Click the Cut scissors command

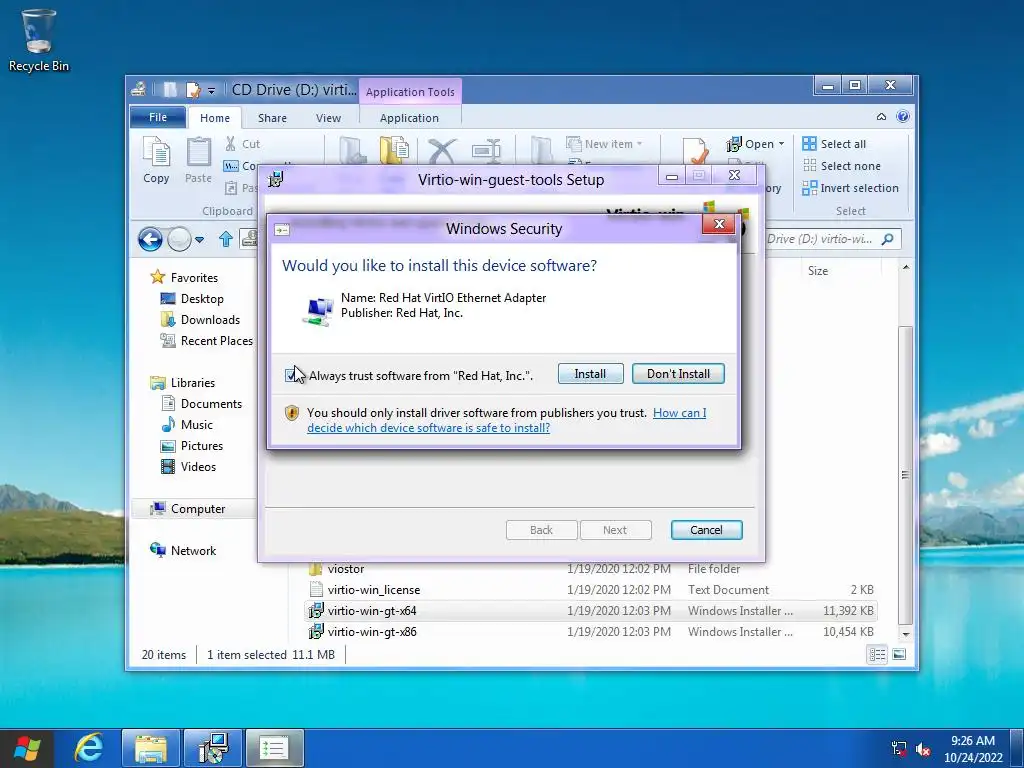[242, 144]
